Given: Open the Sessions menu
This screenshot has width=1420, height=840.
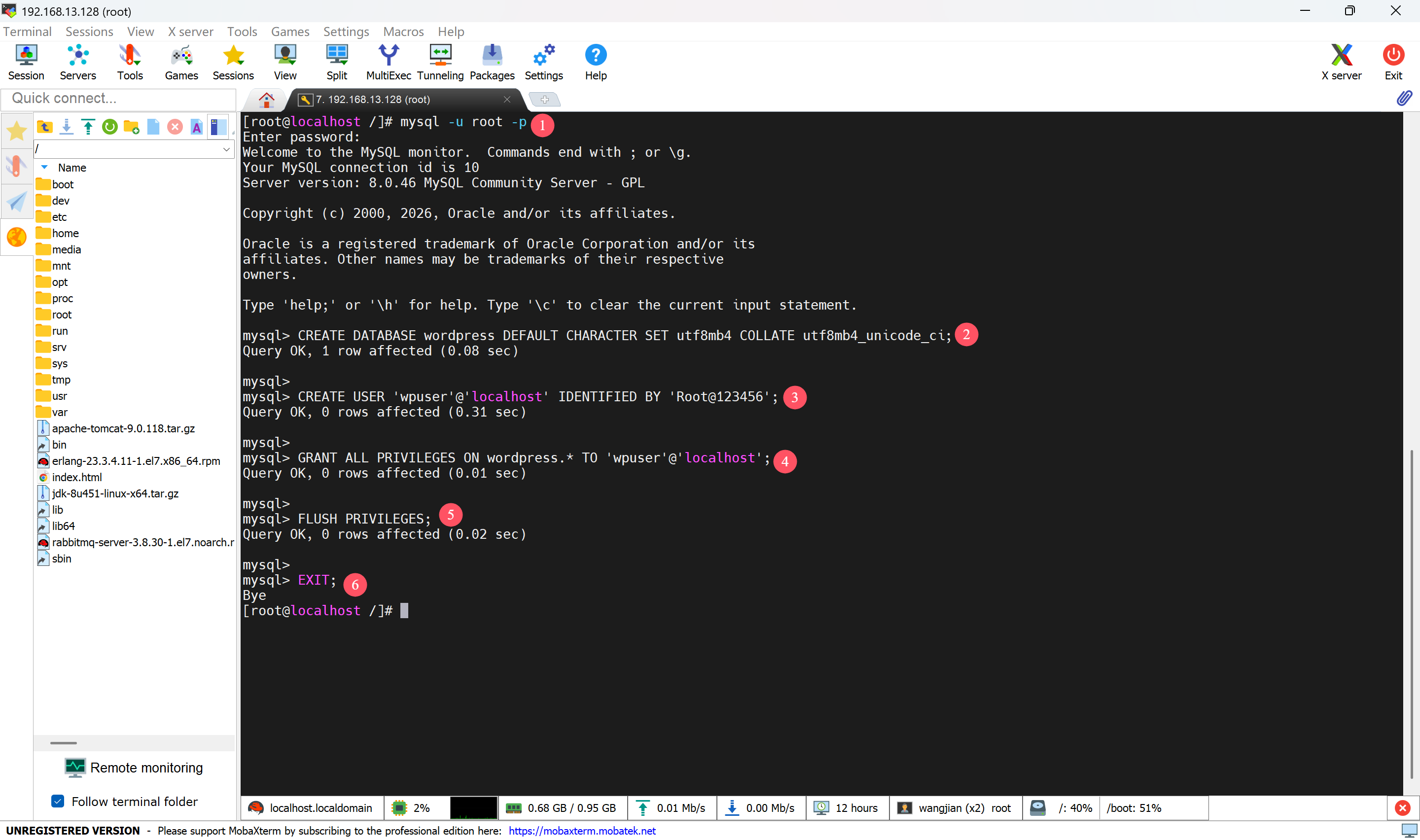Looking at the screenshot, I should coord(89,32).
